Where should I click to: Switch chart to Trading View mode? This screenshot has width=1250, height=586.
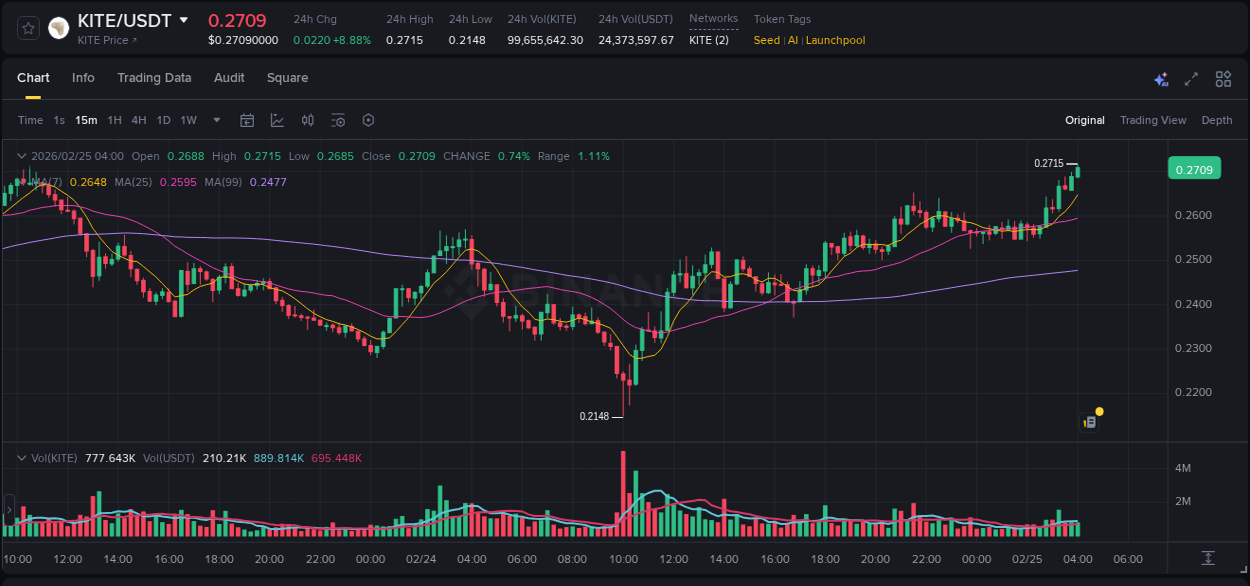point(1153,120)
